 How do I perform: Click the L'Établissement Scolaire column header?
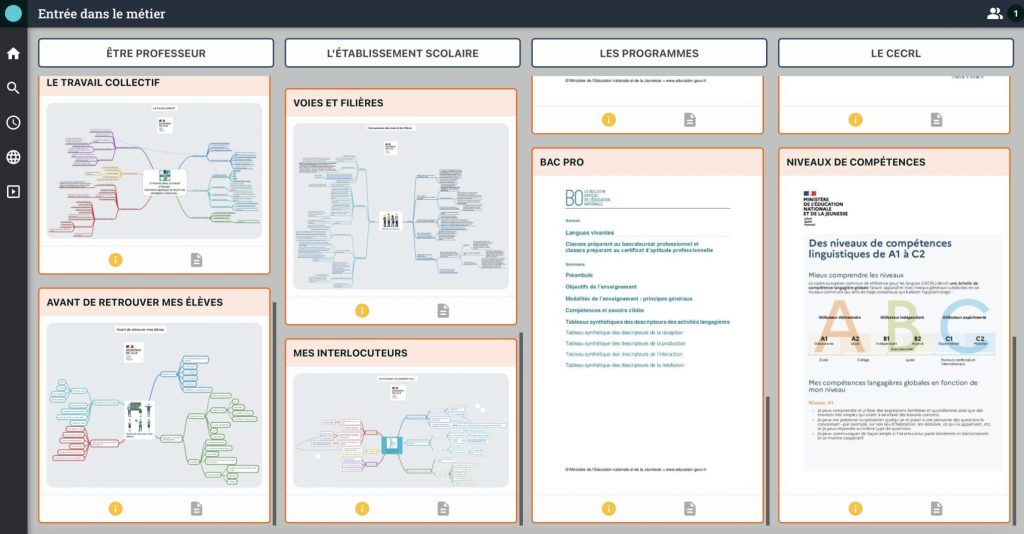402,53
